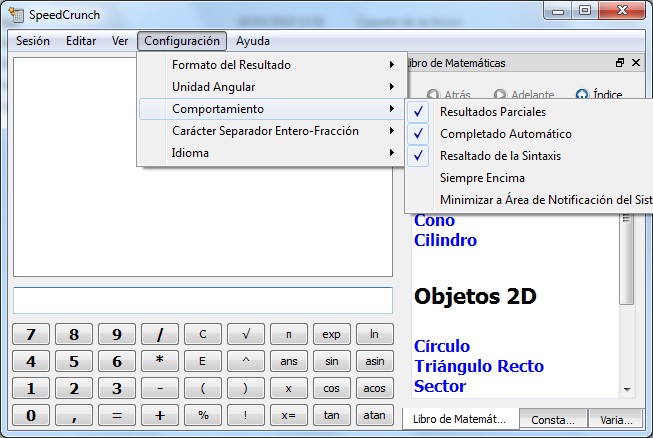The height and width of the screenshot is (438, 653).
Task: Click keypad button 5
Action: point(74,361)
